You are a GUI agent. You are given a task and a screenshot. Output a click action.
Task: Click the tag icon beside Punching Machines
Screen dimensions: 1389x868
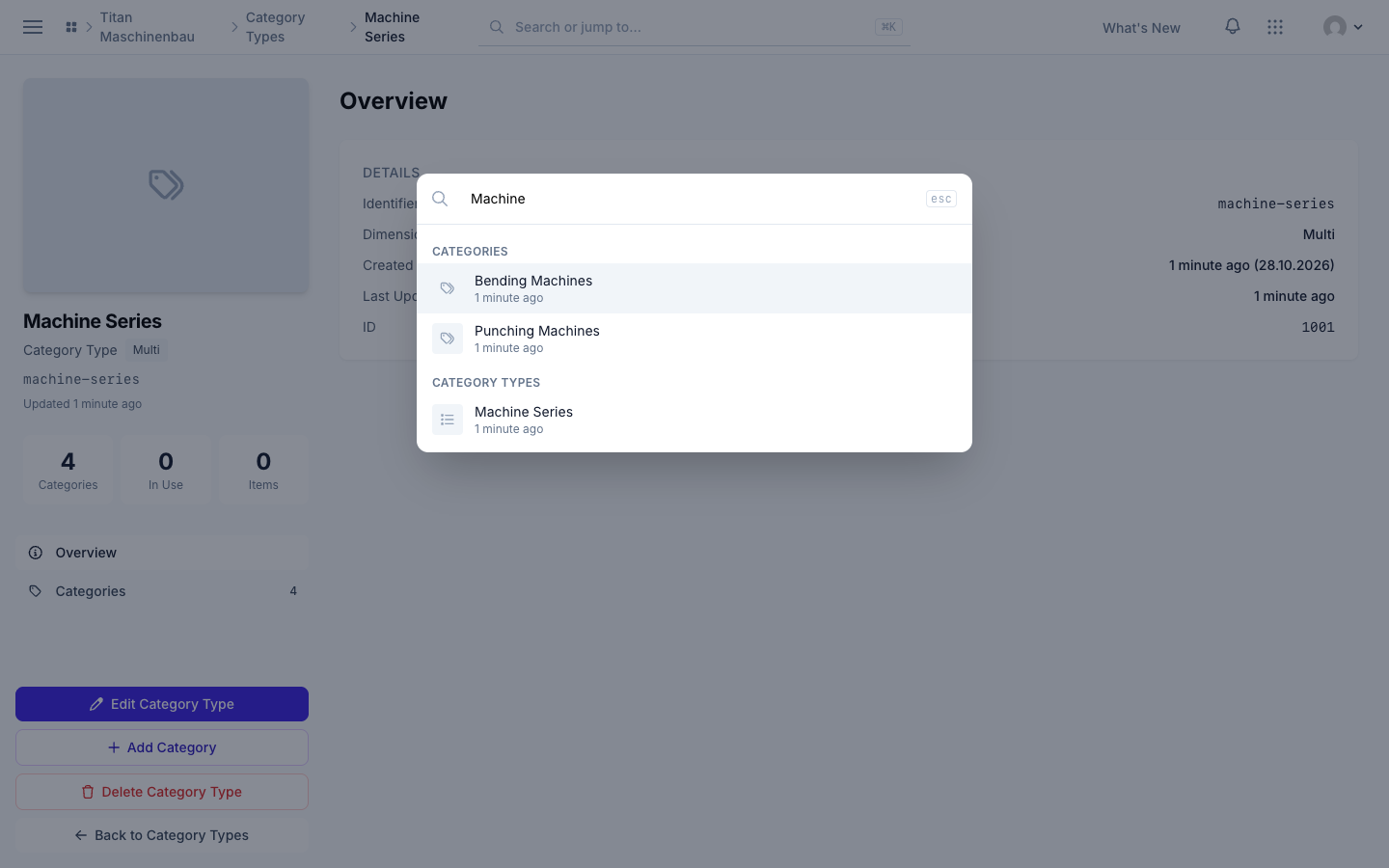click(x=448, y=339)
